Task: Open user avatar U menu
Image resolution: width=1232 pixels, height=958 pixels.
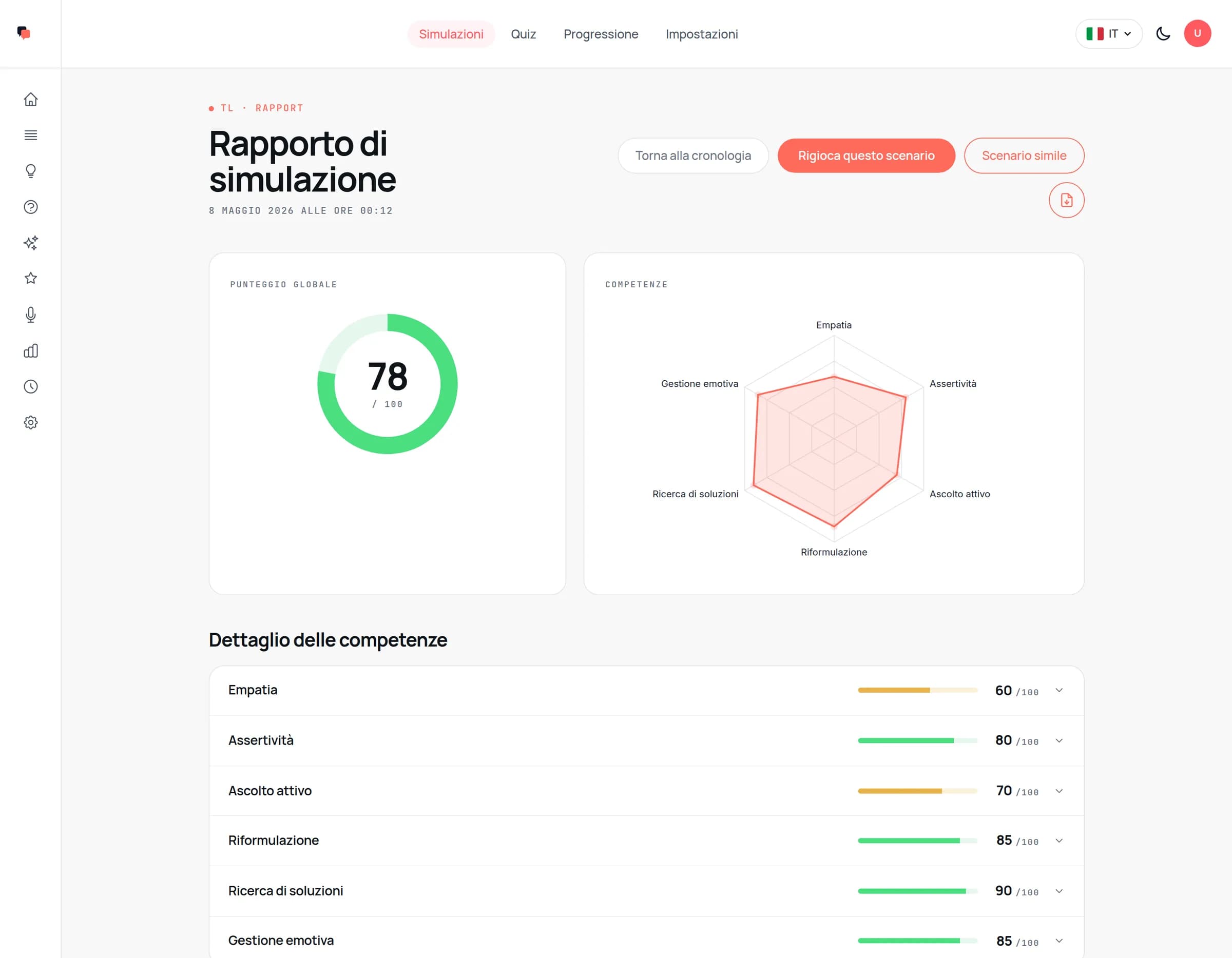Action: pos(1197,34)
